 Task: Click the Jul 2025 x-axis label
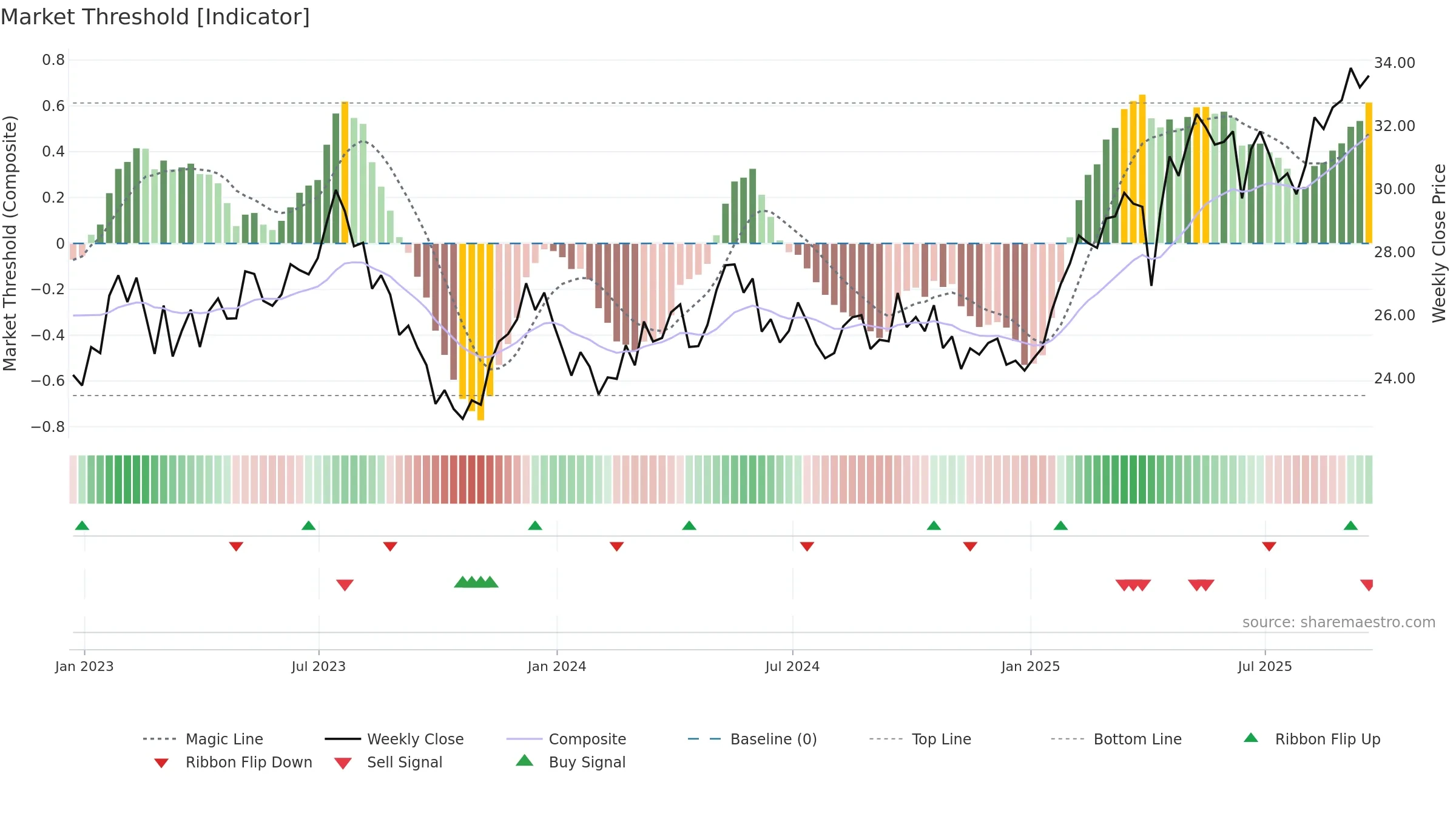point(1265,666)
